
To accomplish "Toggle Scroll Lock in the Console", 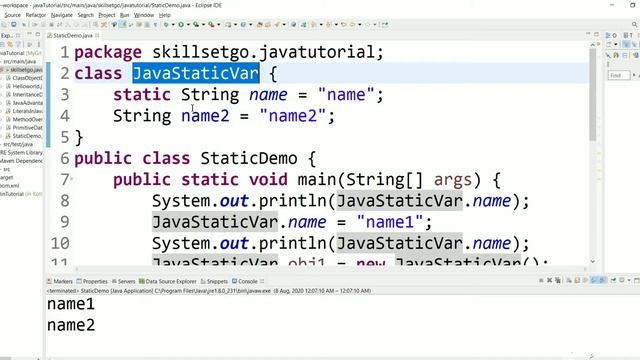I will (x=577, y=280).
